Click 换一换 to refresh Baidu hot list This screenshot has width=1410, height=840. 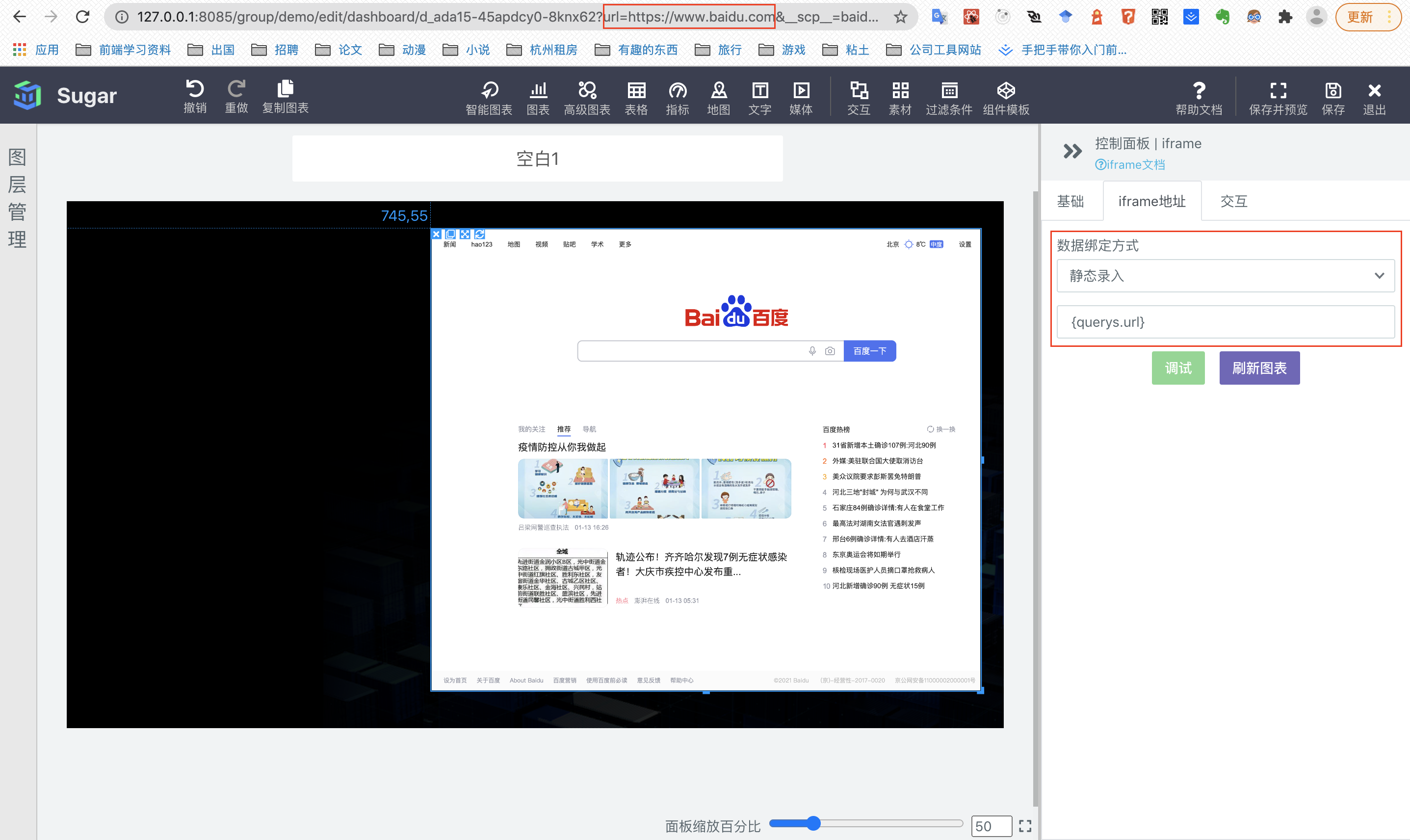point(941,429)
